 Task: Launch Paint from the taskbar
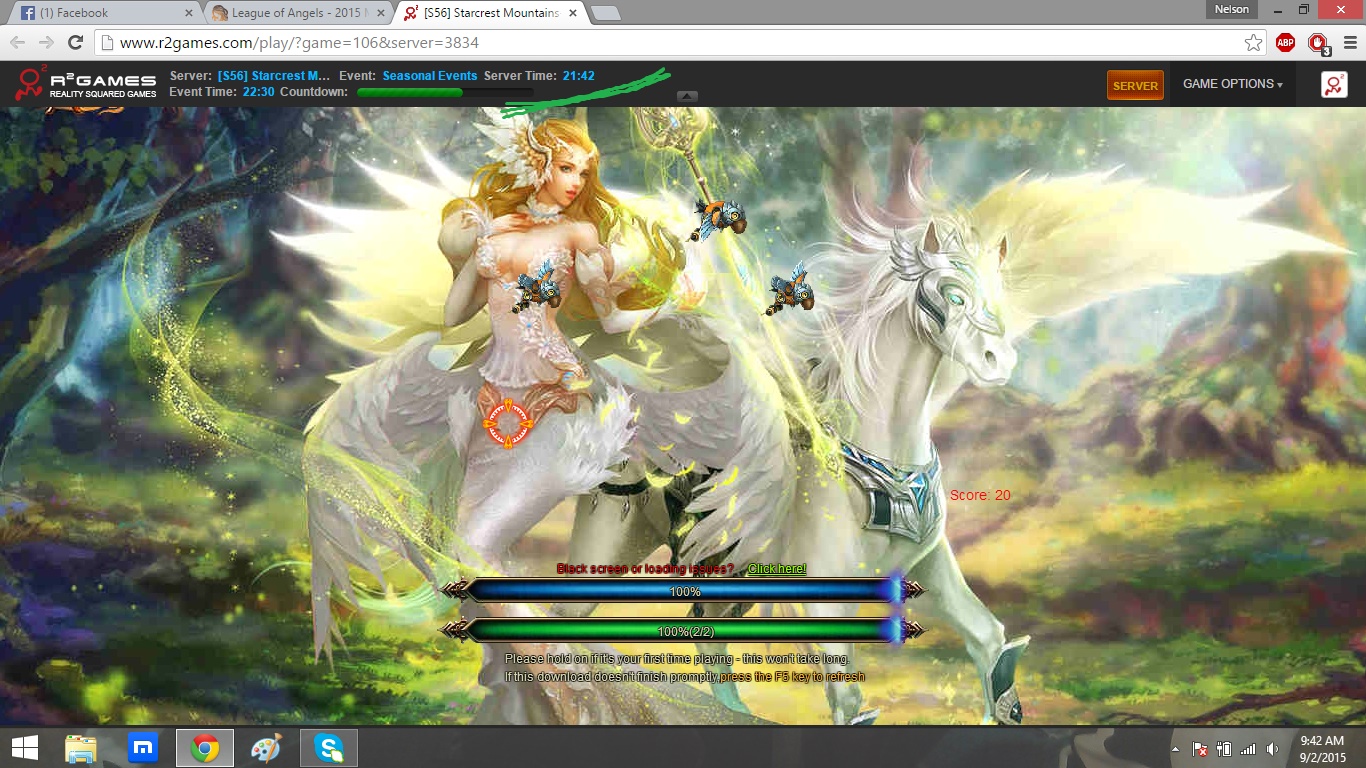[266, 748]
